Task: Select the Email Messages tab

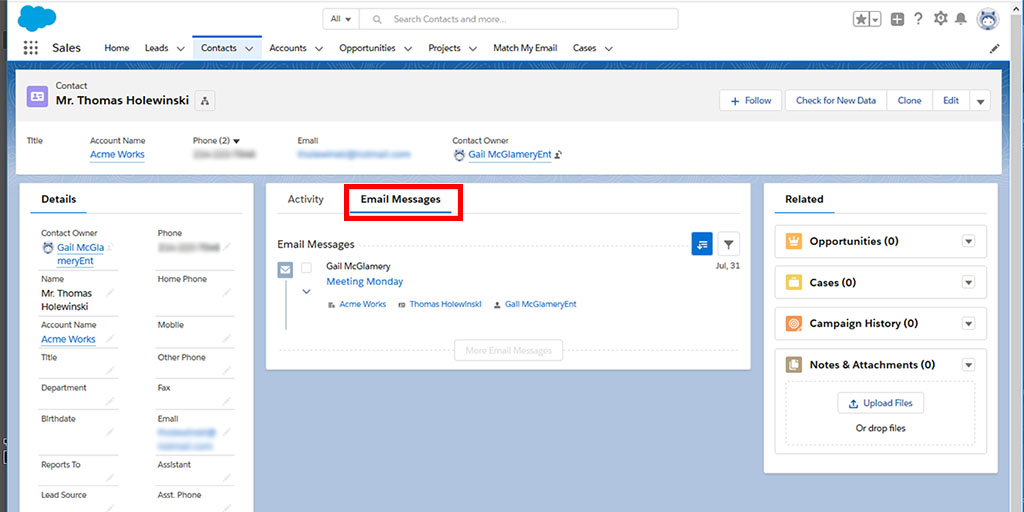Action: [x=401, y=199]
